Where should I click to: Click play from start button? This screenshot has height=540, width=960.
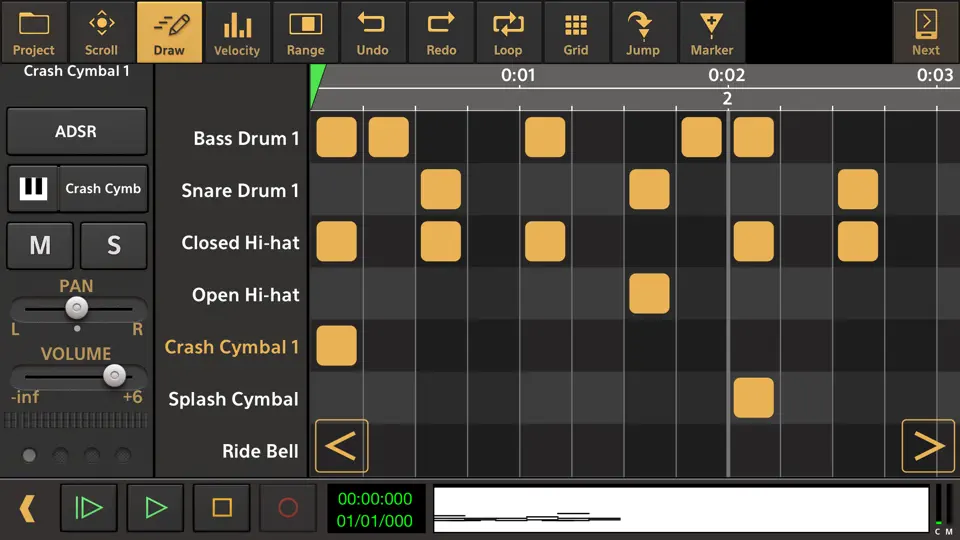[x=89, y=508]
